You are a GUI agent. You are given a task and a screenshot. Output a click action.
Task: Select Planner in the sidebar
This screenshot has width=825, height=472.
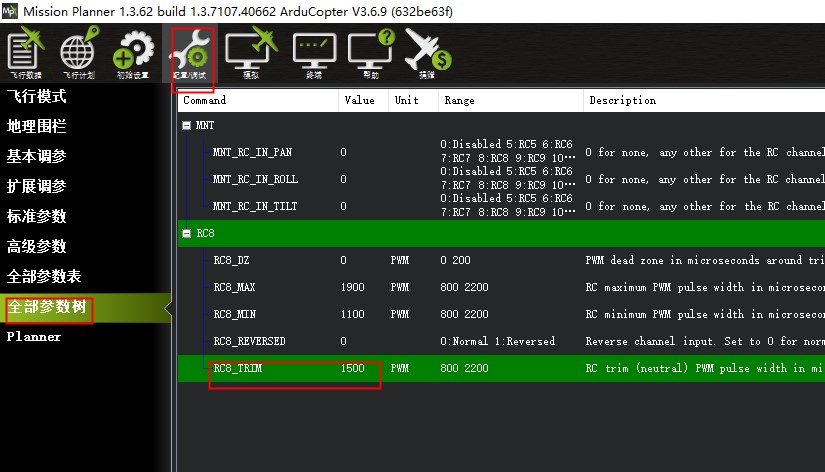(x=34, y=337)
